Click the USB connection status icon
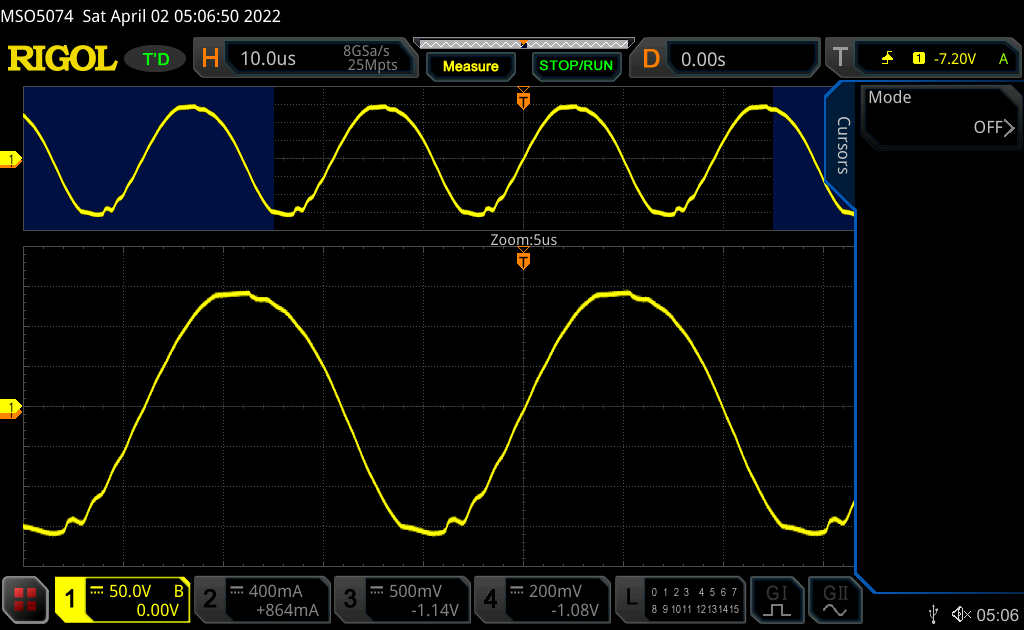Screen dimensions: 1024x630 click(x=934, y=614)
